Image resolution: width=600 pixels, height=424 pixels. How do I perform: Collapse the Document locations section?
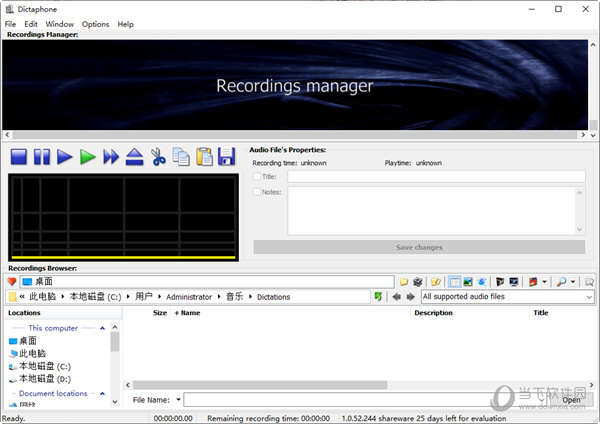tap(102, 393)
